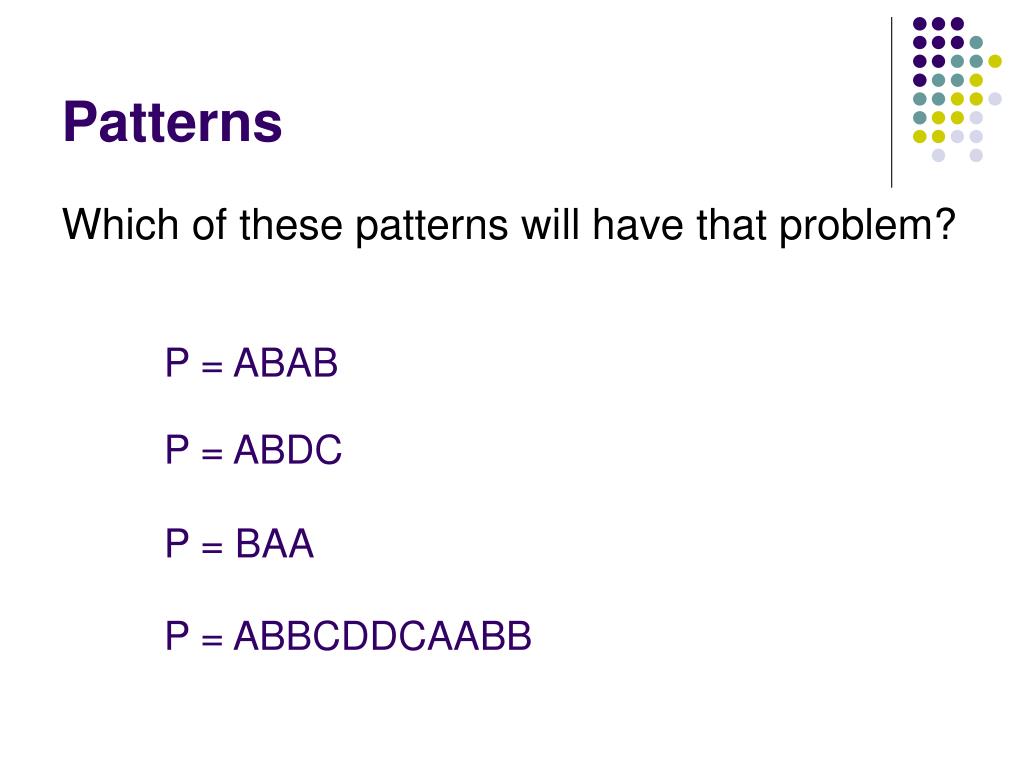This screenshot has height=768, width=1024.
Task: Select the line P = ABBCDDCAABB
Action: click(348, 635)
